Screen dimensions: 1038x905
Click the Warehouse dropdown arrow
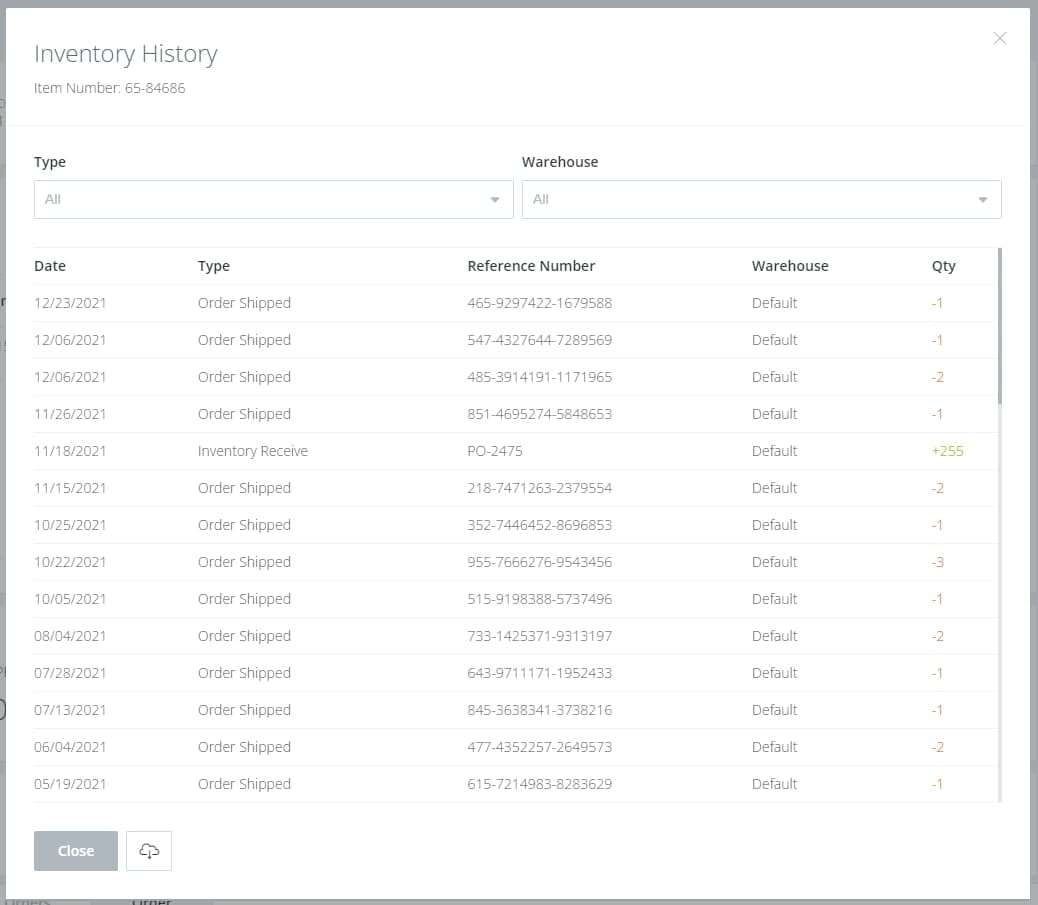coord(983,200)
